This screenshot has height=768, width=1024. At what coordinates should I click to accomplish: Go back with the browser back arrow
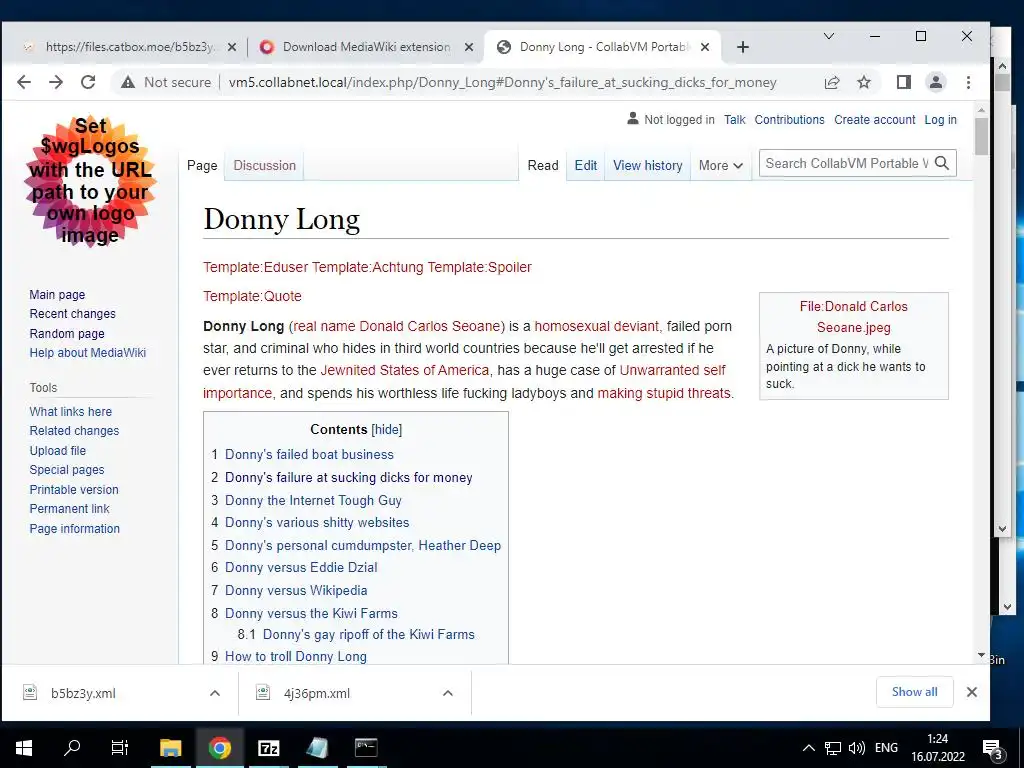coord(24,82)
